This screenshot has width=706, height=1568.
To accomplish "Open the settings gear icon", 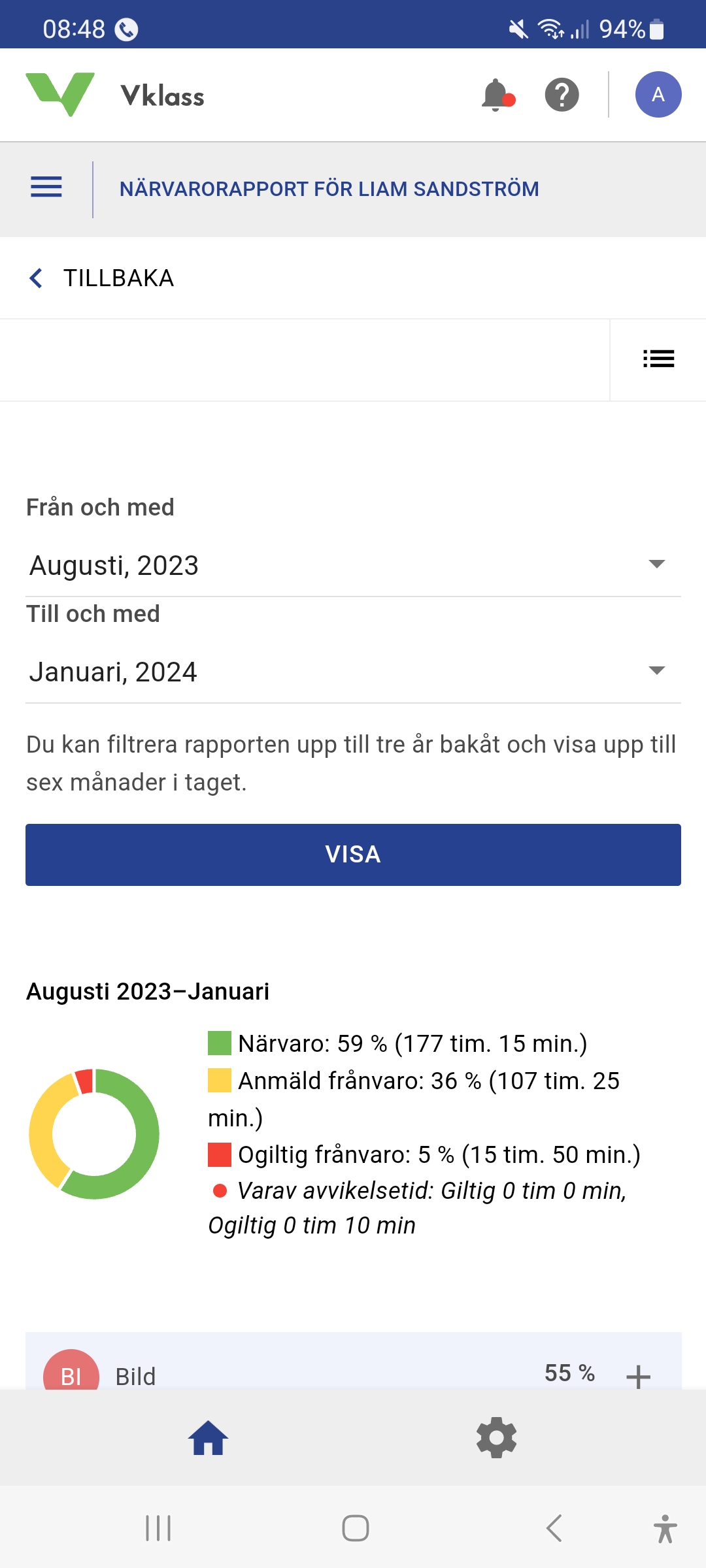I will click(497, 1437).
